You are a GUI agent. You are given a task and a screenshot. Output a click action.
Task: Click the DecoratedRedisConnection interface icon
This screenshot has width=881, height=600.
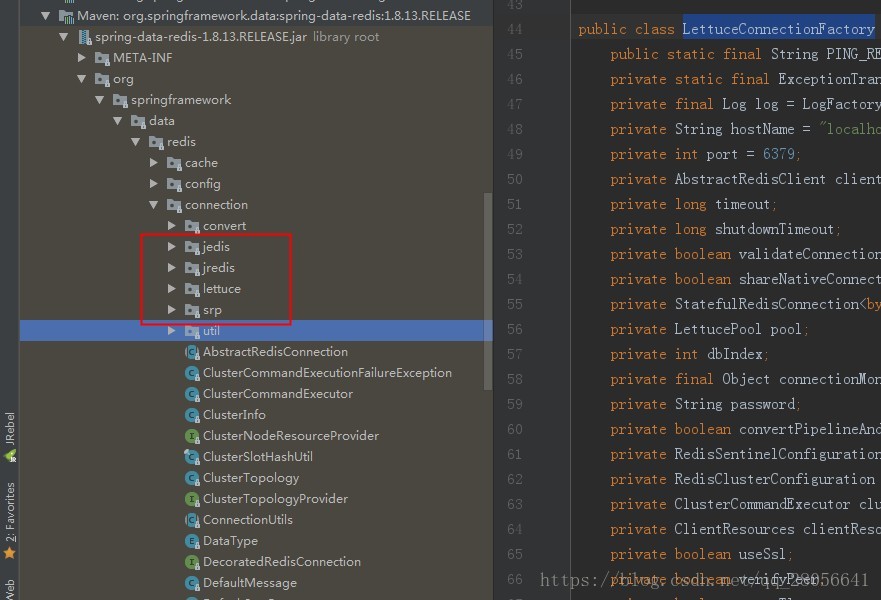pyautogui.click(x=192, y=562)
